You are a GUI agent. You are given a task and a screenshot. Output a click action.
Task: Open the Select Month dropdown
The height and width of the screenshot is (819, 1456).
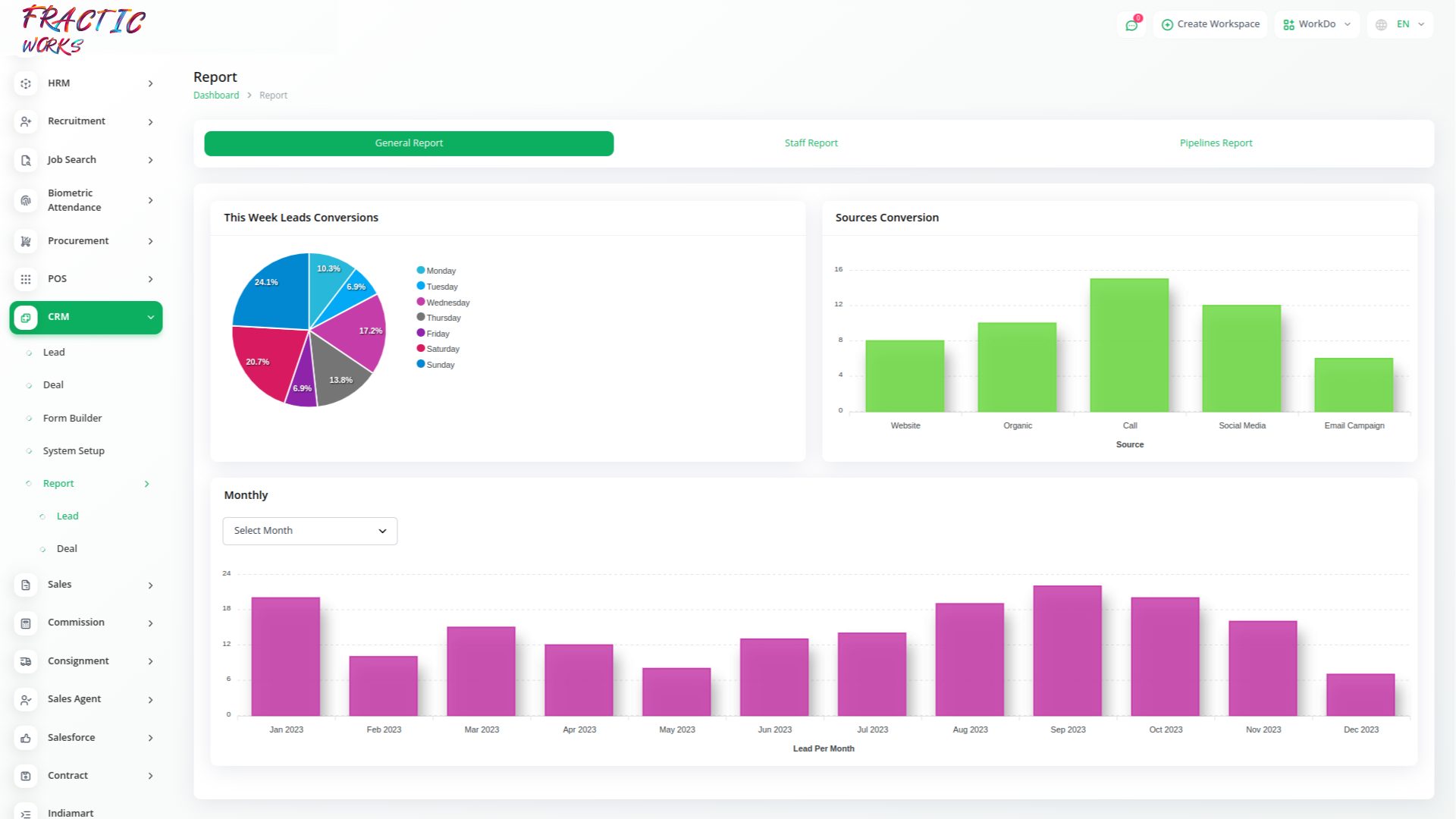pos(309,531)
